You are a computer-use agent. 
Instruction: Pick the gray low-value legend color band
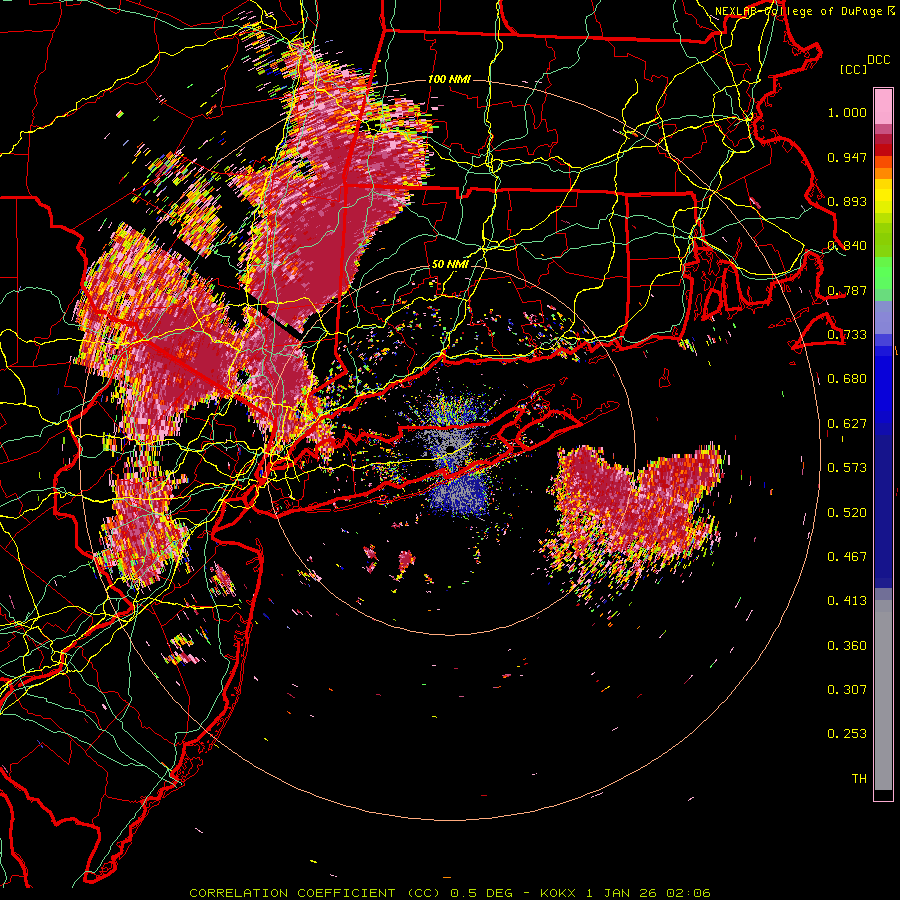[x=883, y=695]
